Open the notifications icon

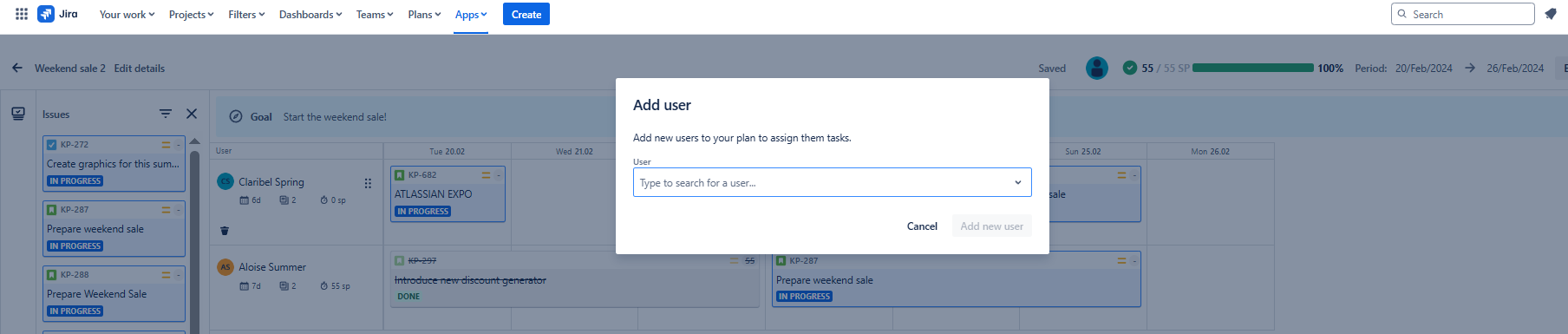point(1551,14)
